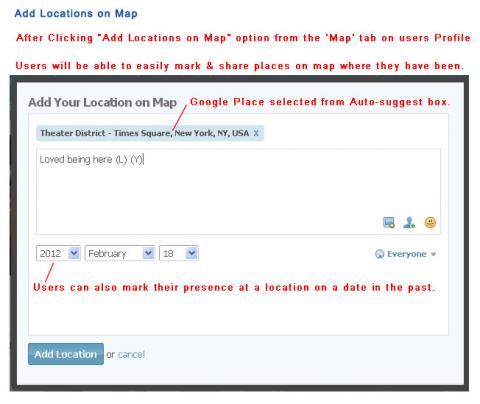Image resolution: width=480 pixels, height=404 pixels.
Task: Open the year dropdown showing 2012
Action: tap(58, 253)
